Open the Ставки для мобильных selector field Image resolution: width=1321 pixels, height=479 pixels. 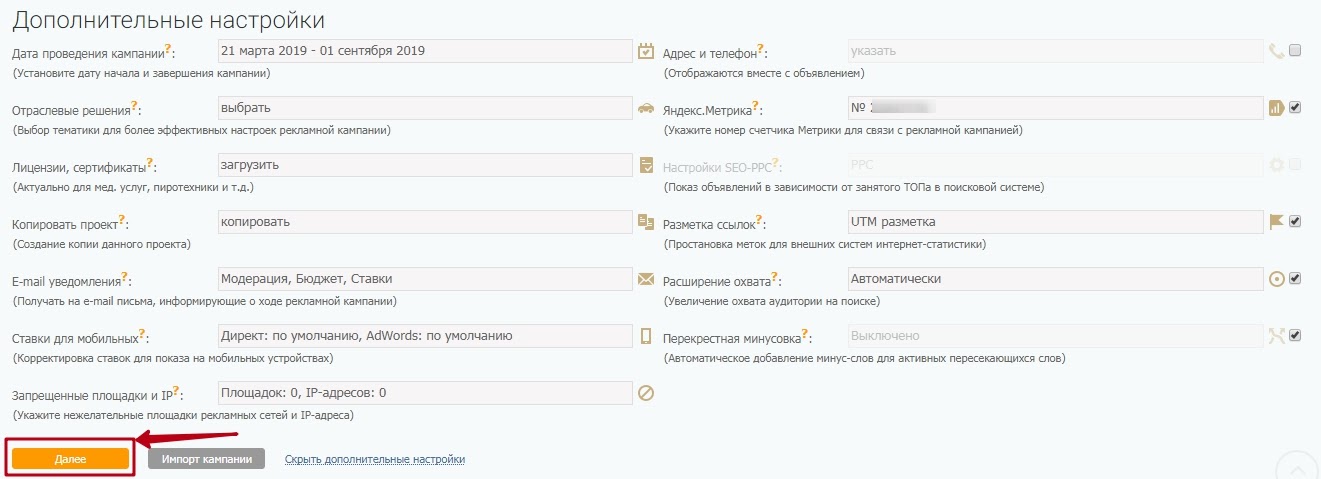point(424,336)
